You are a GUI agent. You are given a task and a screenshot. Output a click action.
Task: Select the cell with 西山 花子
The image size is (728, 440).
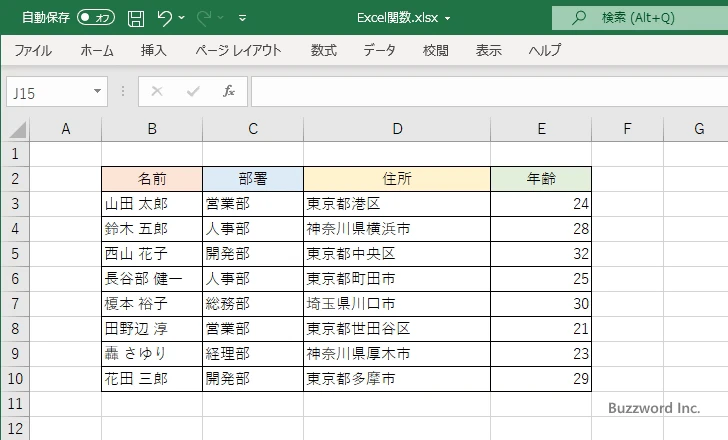point(152,254)
